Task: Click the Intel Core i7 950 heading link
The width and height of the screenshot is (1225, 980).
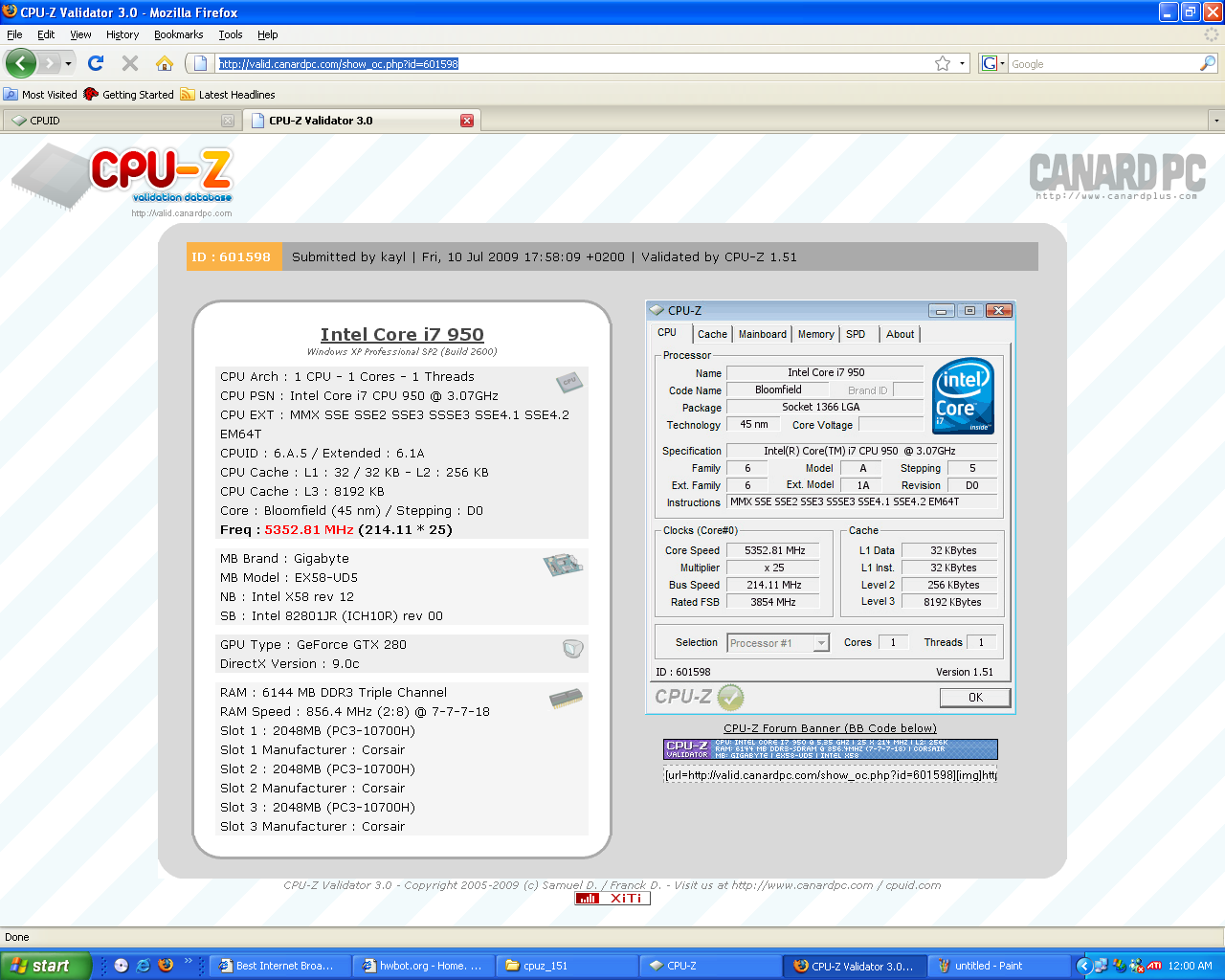Action: (x=402, y=334)
